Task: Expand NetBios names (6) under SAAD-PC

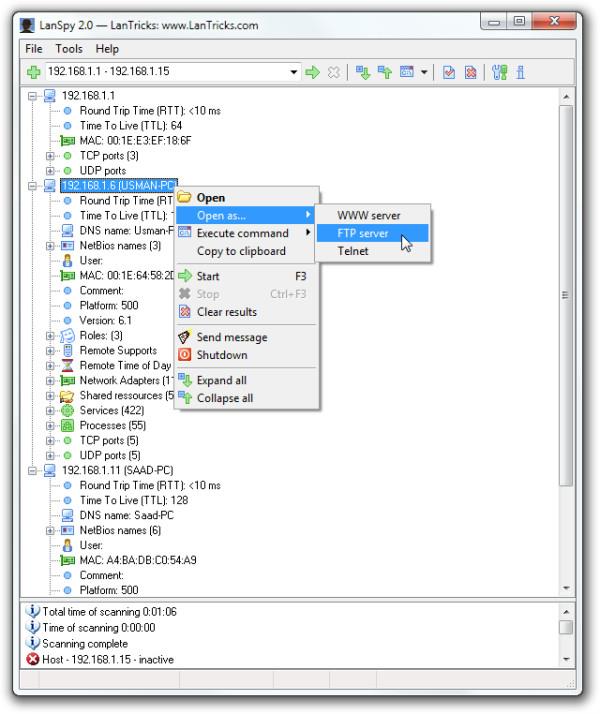Action: 51,530
